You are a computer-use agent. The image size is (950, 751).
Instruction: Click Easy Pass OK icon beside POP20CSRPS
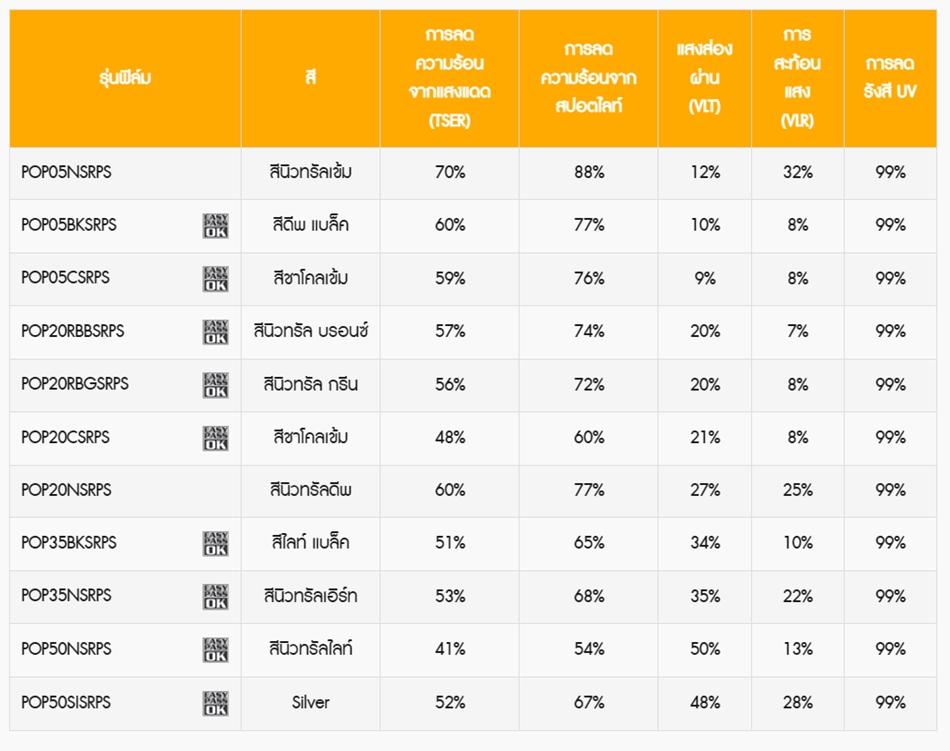point(216,438)
